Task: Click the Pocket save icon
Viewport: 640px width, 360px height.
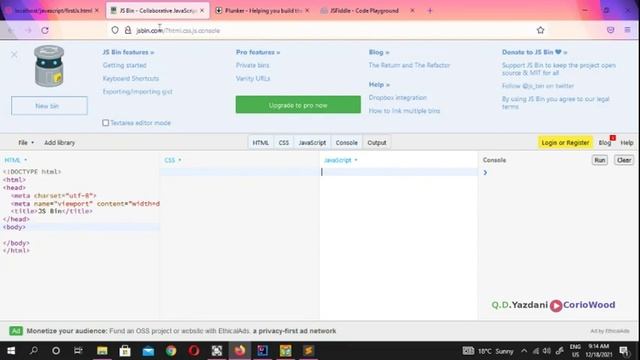Action: pos(610,30)
